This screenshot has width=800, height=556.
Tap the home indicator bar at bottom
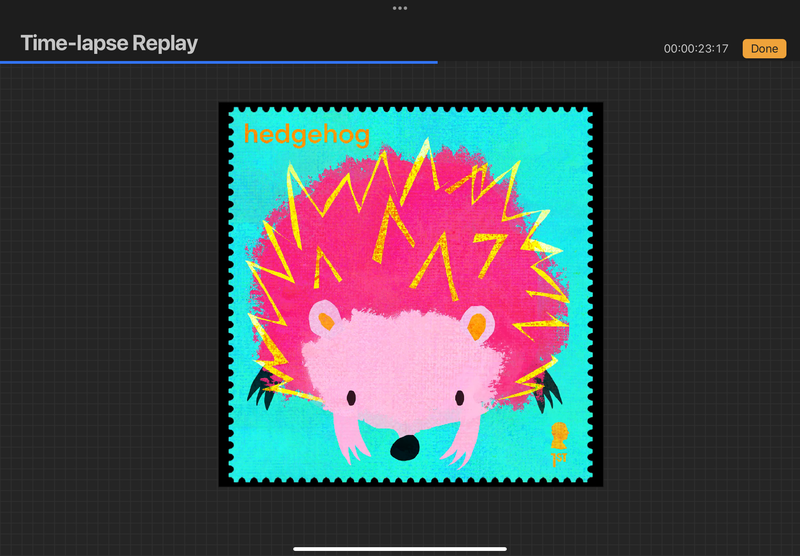400,548
